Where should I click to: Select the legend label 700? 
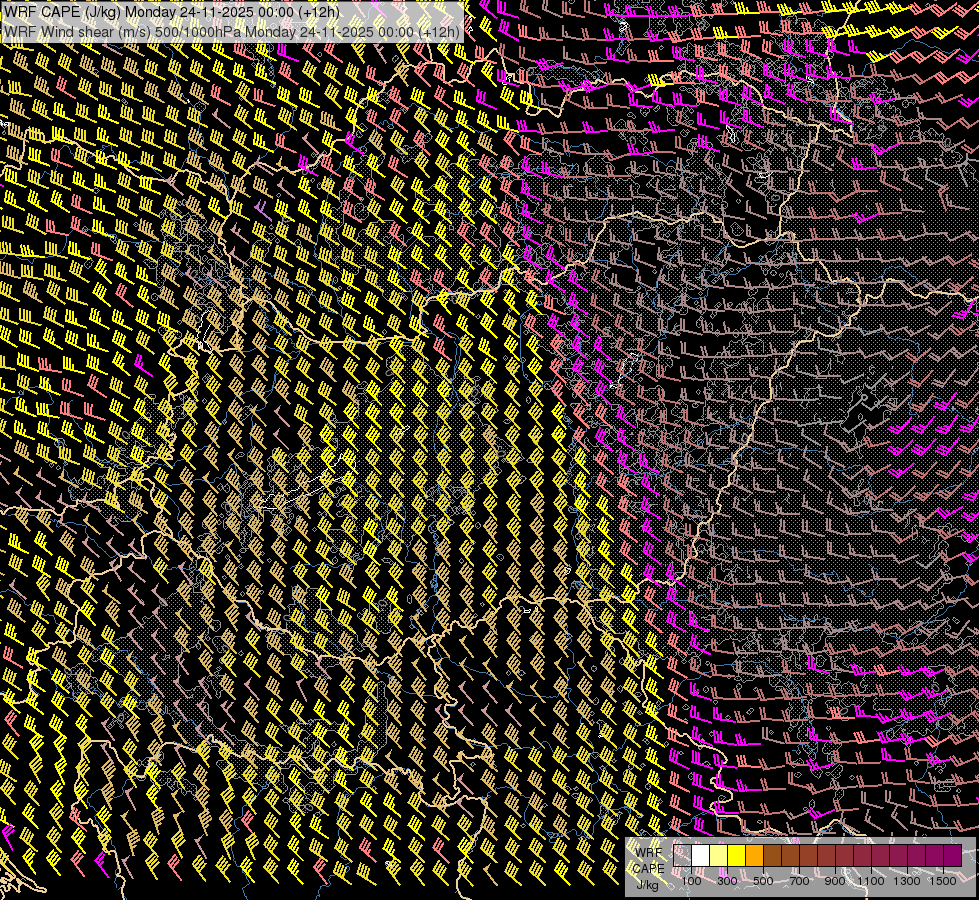(x=799, y=881)
